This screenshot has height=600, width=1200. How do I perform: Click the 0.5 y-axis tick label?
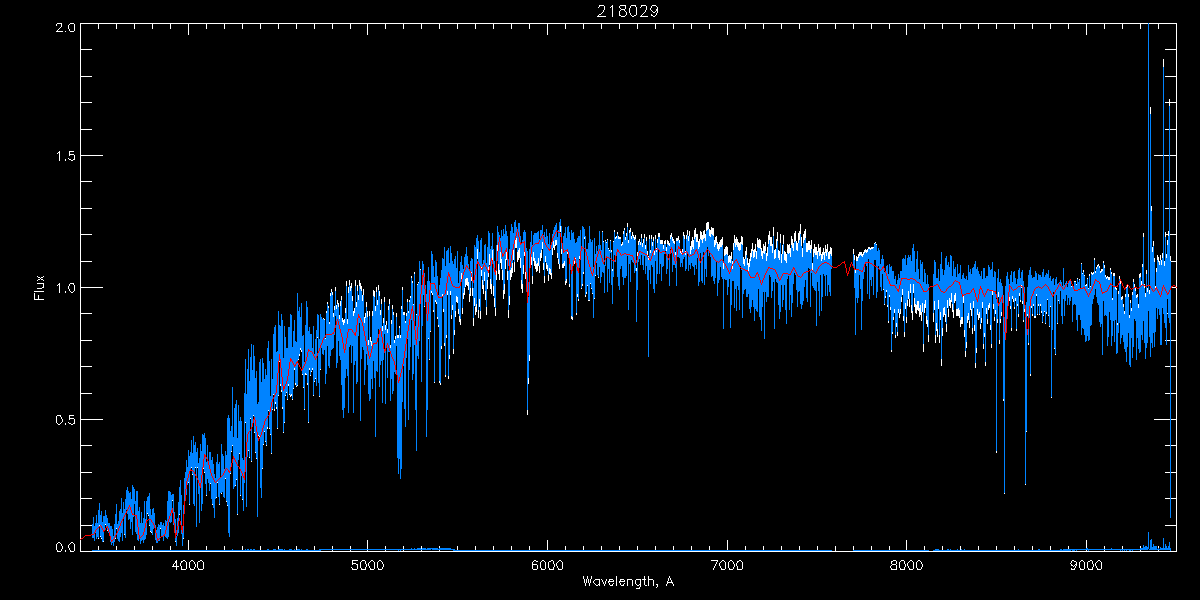coord(66,419)
